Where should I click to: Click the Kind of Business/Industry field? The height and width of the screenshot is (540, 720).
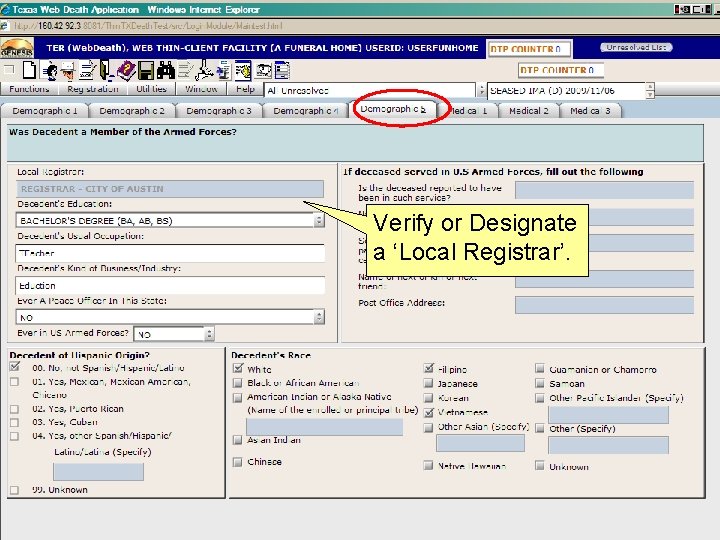pyautogui.click(x=170, y=285)
